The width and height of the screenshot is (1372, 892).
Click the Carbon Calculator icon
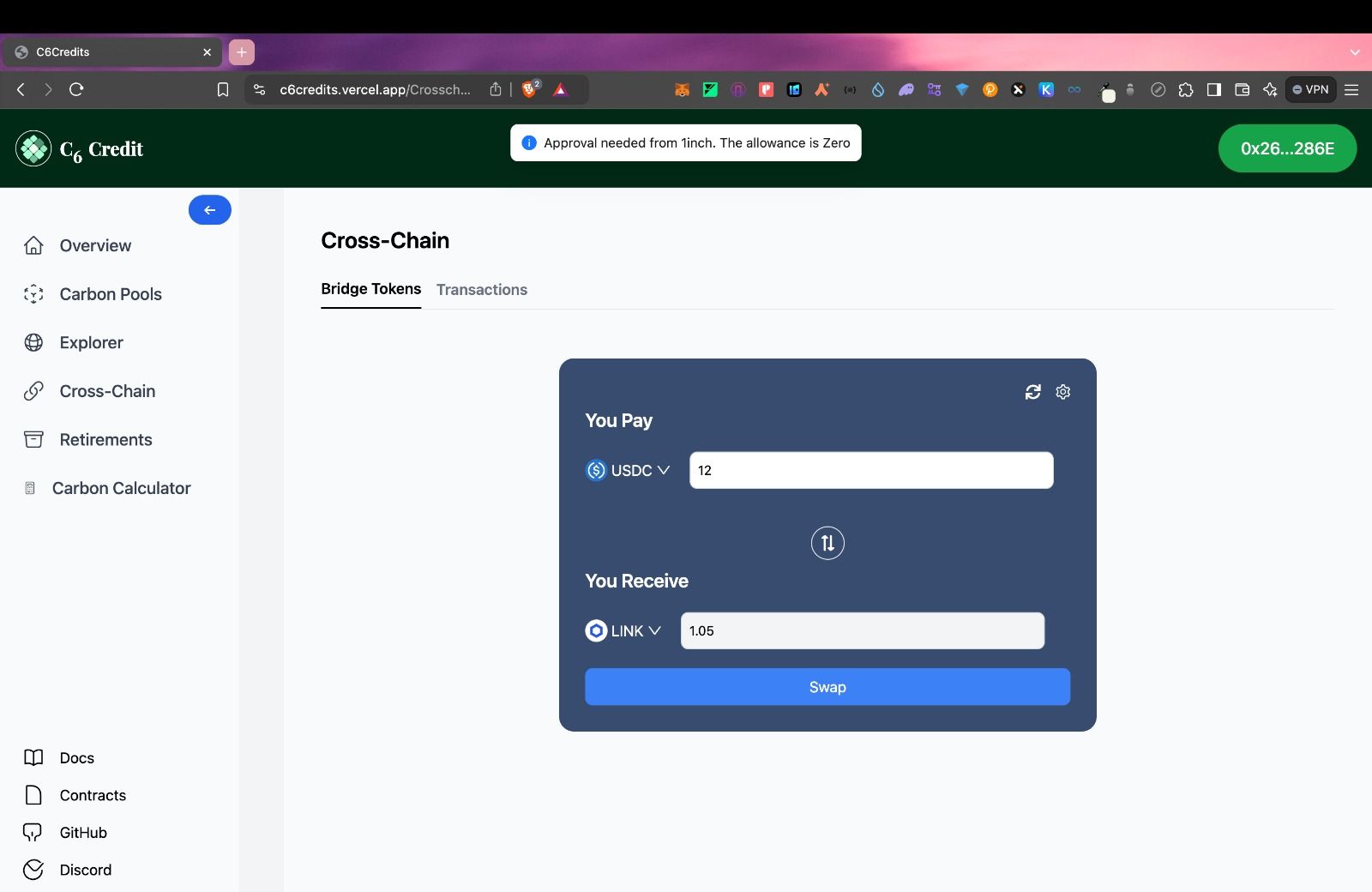[30, 488]
